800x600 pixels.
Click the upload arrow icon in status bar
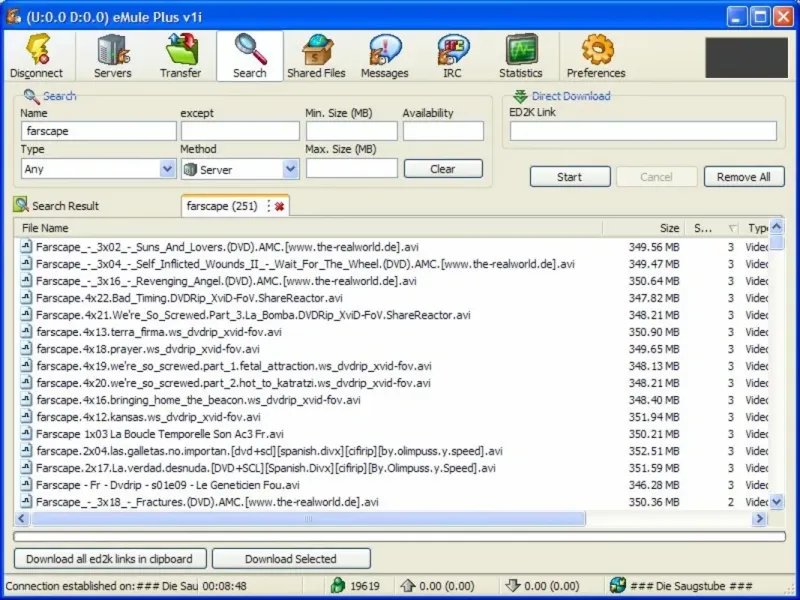click(408, 586)
